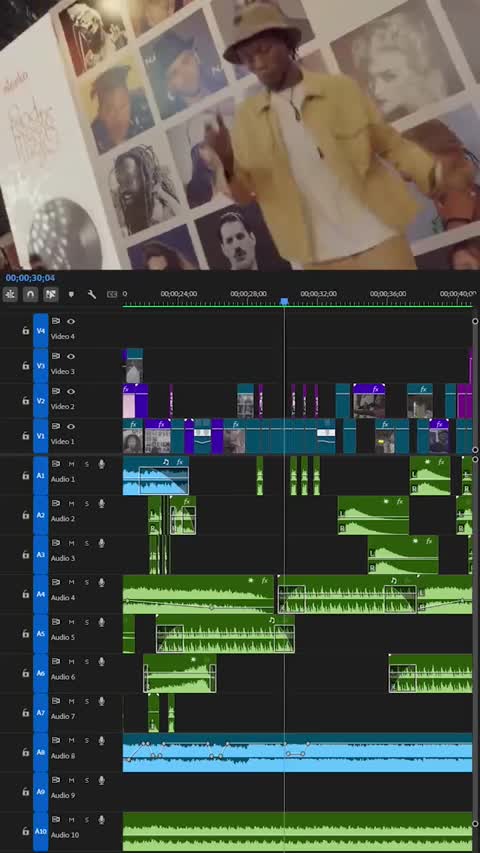
Task: Click the 00;00;32;00 ruler time label
Action: (318, 294)
